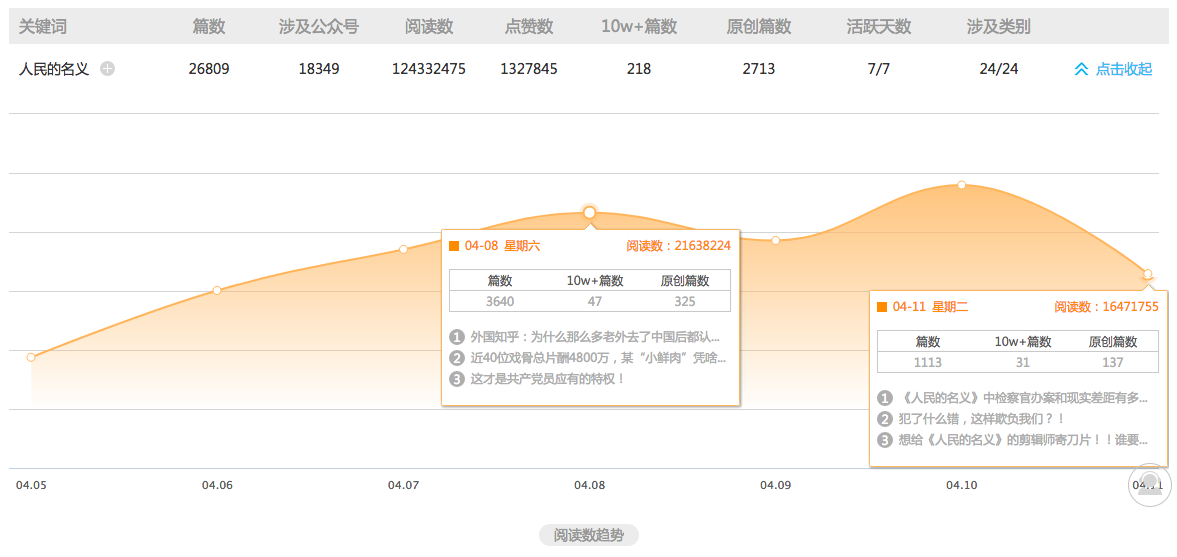
Task: Click the orange square beside 04-11 星期二
Action: [882, 307]
